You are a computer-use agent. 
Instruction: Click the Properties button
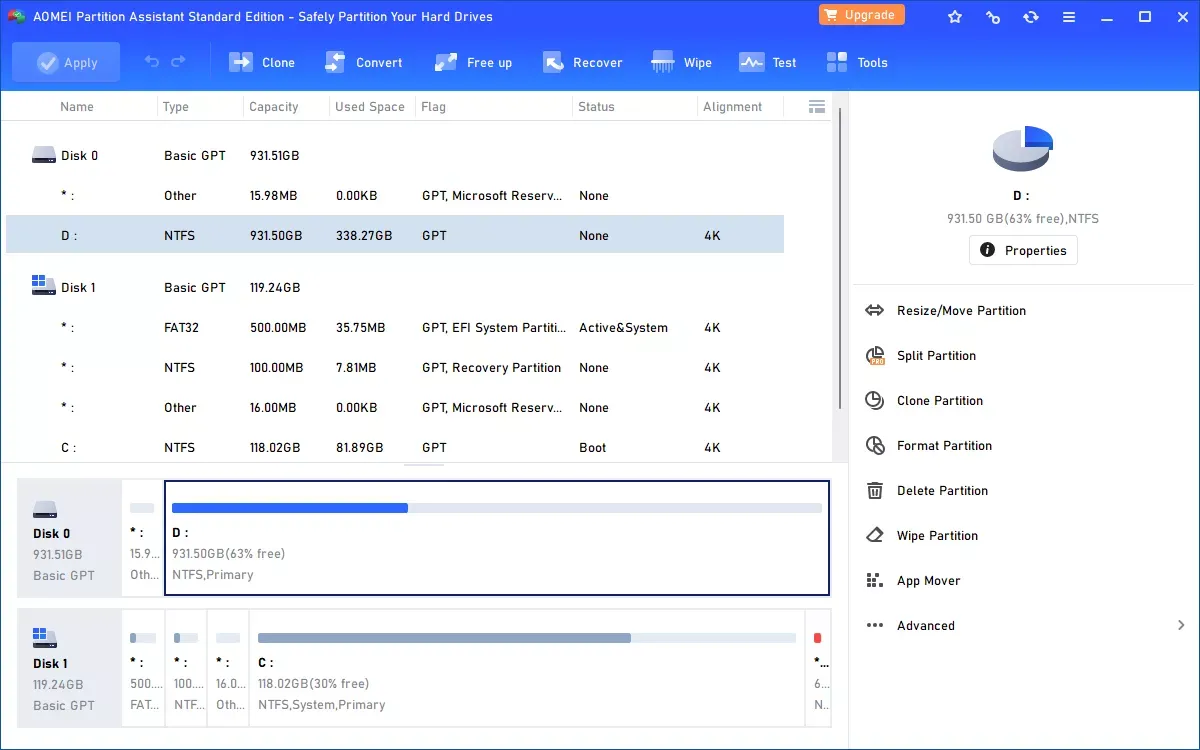click(x=1023, y=250)
